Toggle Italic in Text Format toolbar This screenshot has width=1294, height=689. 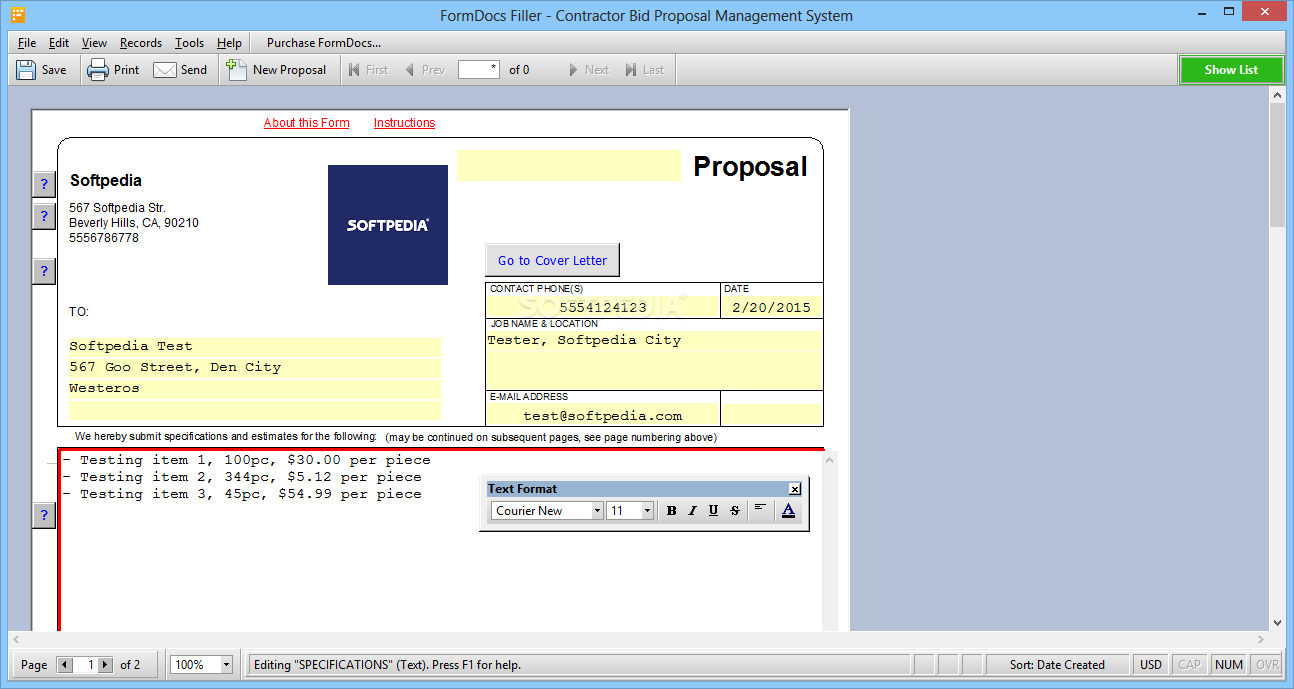tap(692, 510)
